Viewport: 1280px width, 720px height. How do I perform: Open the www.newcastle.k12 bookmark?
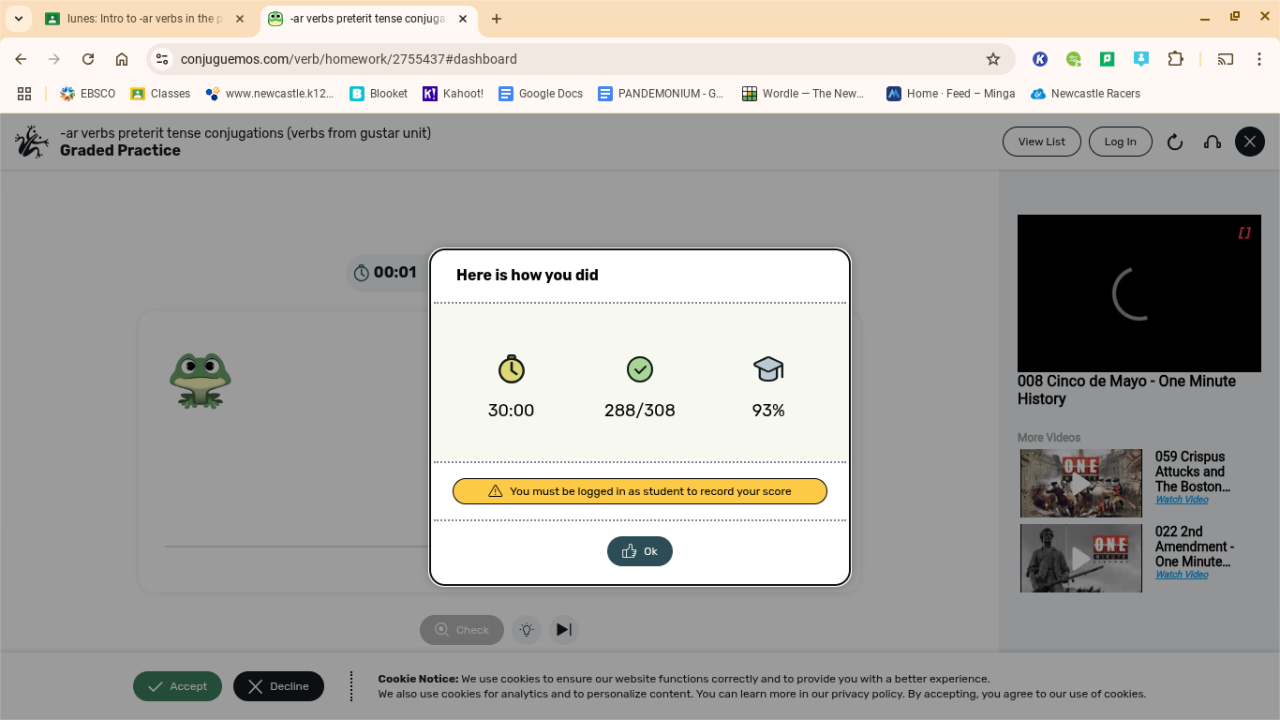(270, 94)
